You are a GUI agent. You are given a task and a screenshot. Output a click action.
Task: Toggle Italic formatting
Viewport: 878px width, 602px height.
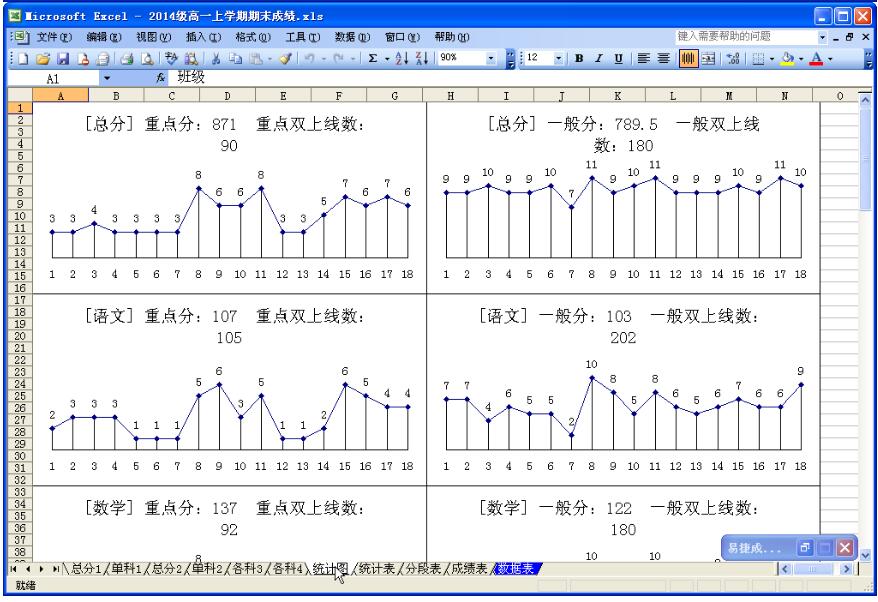[599, 58]
